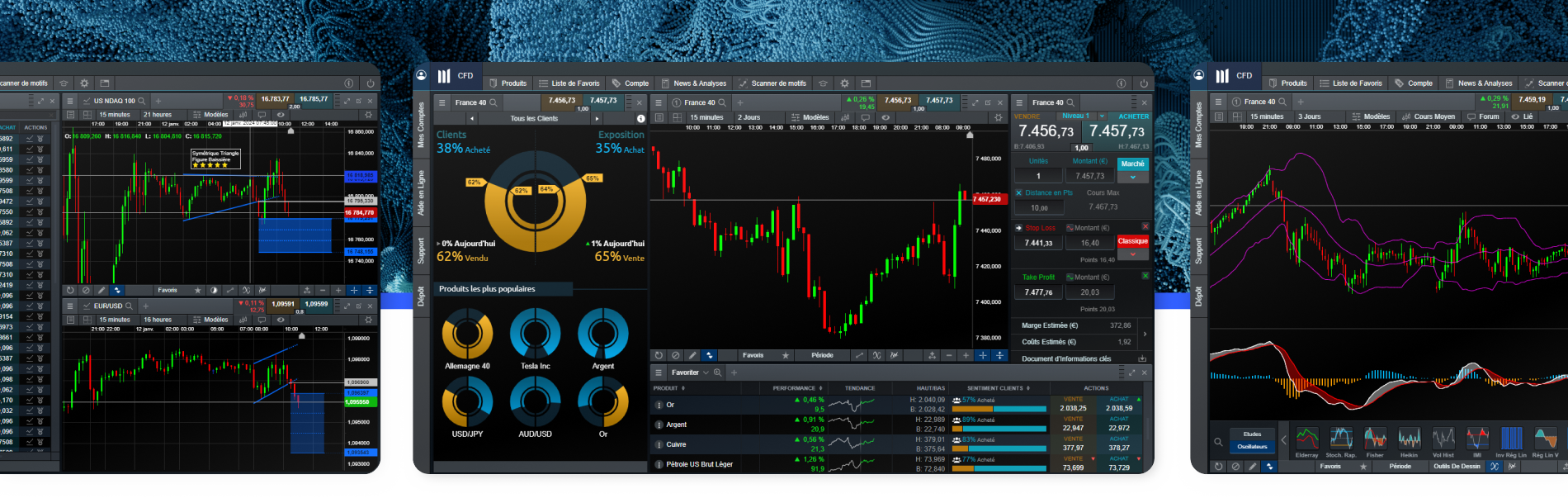1568x503 pixels.
Task: Click the power icon in the center window
Action: pos(1144,83)
